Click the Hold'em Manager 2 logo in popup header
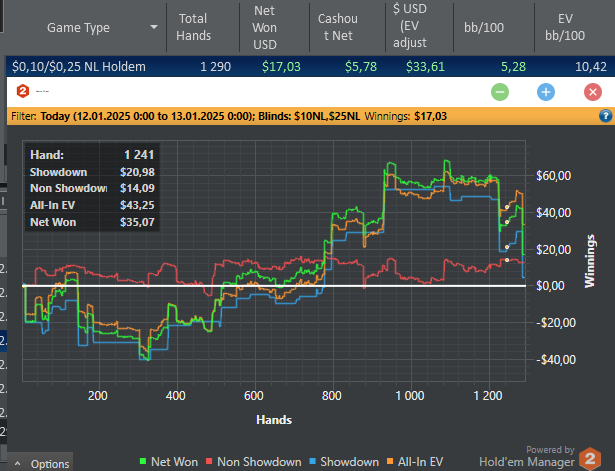 (23, 91)
